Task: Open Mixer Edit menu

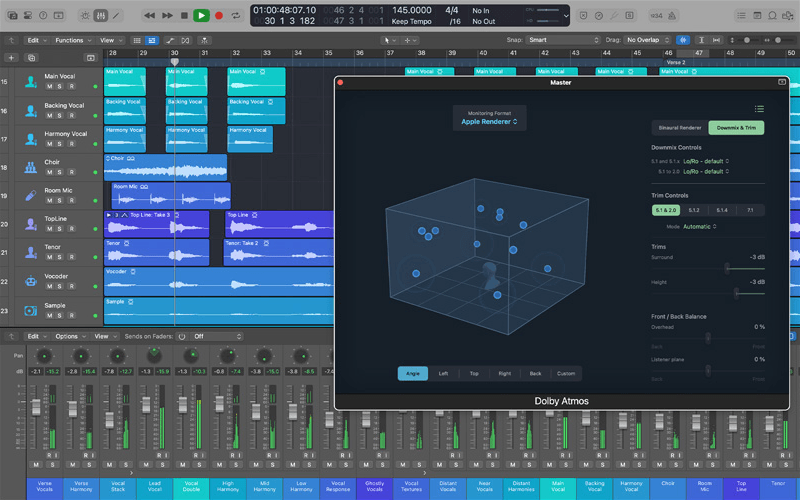Action: 36,336
